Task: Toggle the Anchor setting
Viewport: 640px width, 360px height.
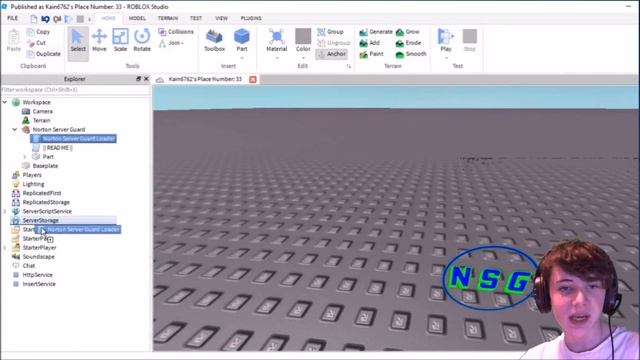Action: coord(331,54)
